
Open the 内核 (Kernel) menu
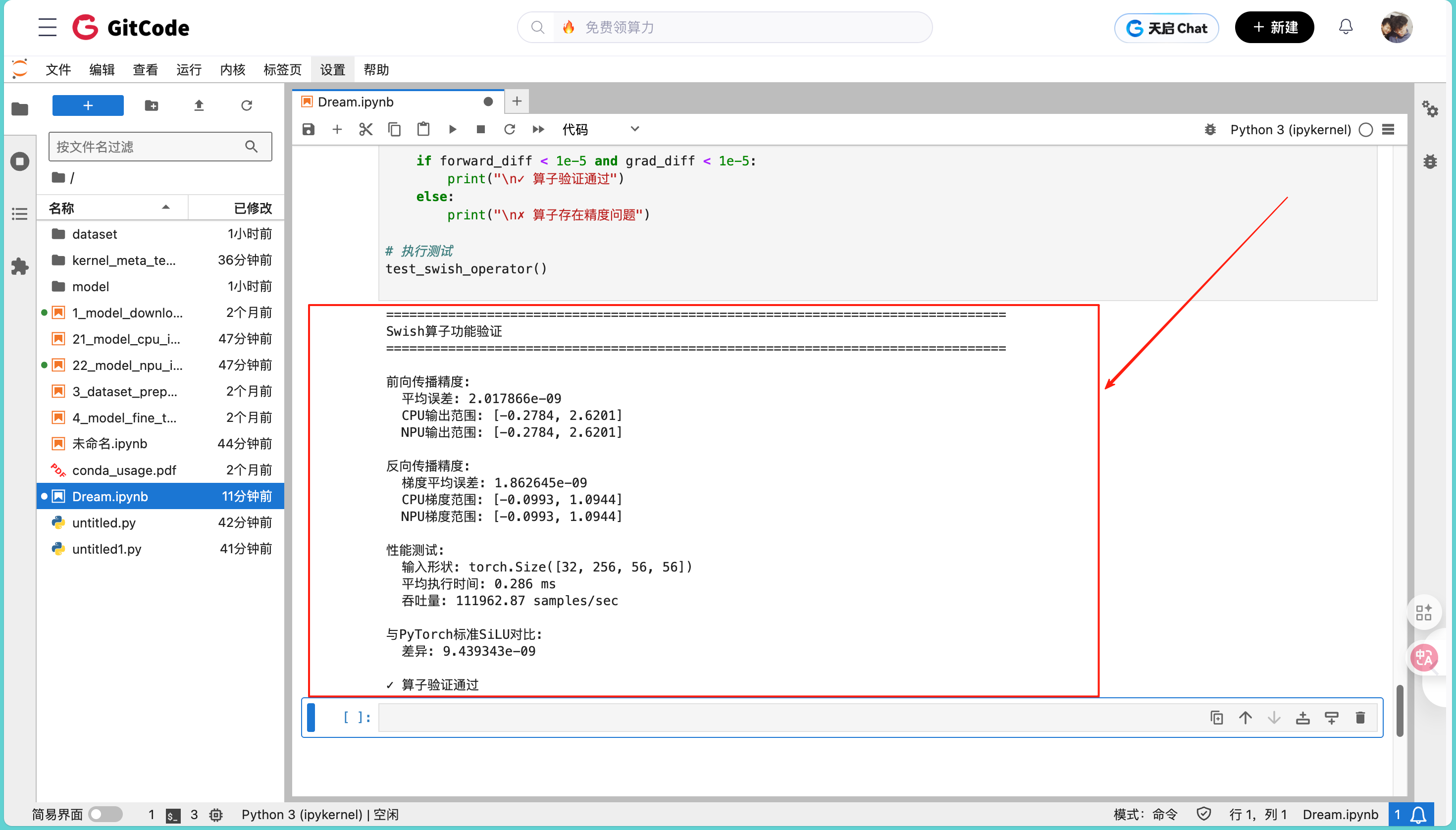coord(232,69)
